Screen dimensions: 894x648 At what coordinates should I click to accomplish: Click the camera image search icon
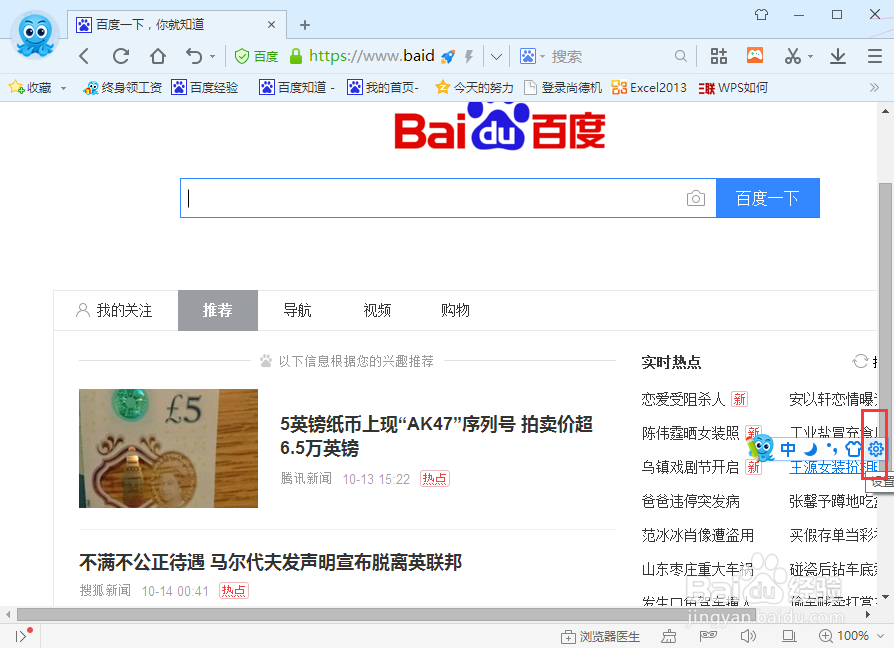pos(696,198)
